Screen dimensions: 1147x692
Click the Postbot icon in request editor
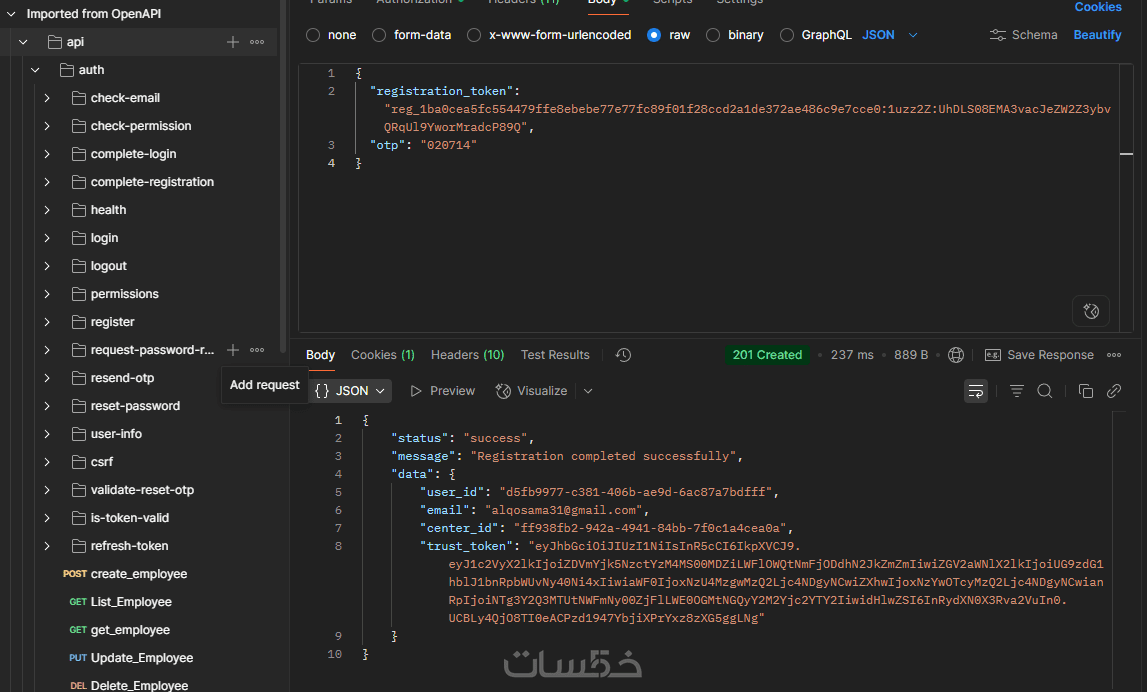(1091, 311)
